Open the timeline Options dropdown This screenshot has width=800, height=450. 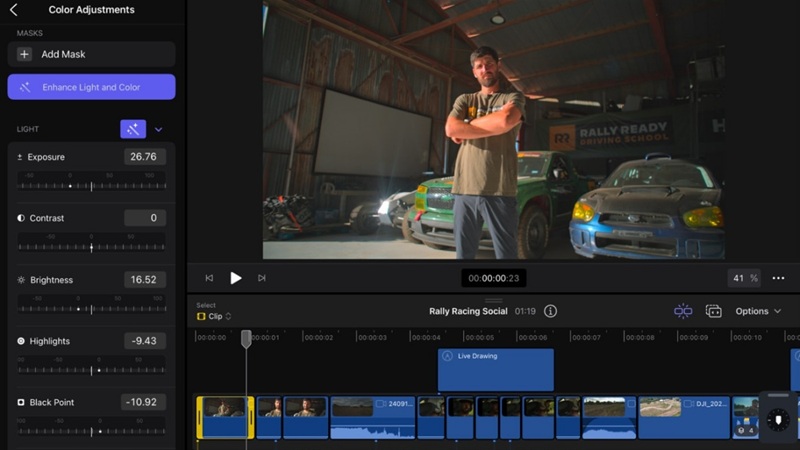click(x=758, y=311)
